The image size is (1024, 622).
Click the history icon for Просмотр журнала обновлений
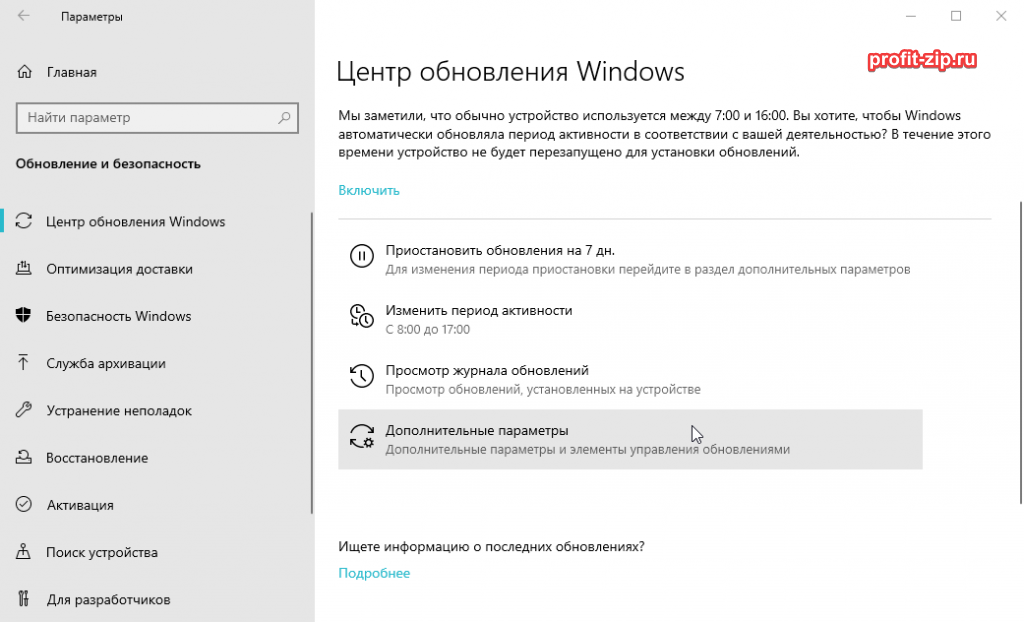(x=360, y=376)
